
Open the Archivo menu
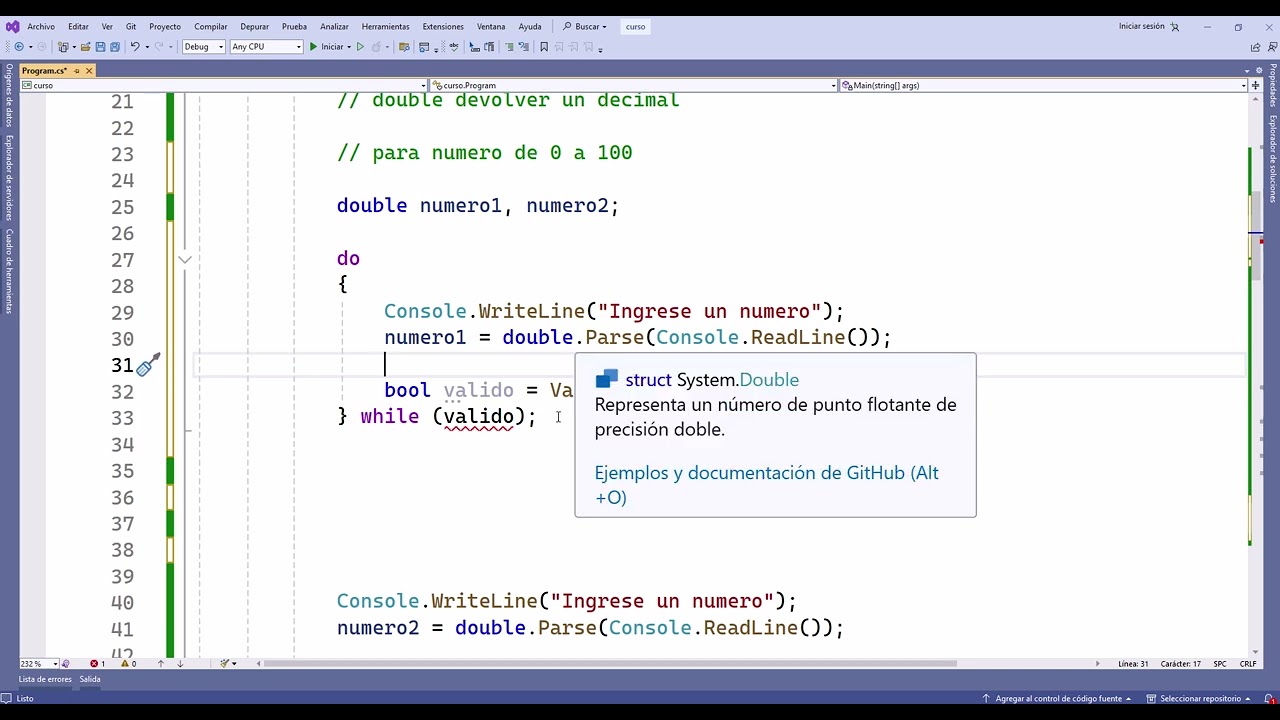point(41,27)
